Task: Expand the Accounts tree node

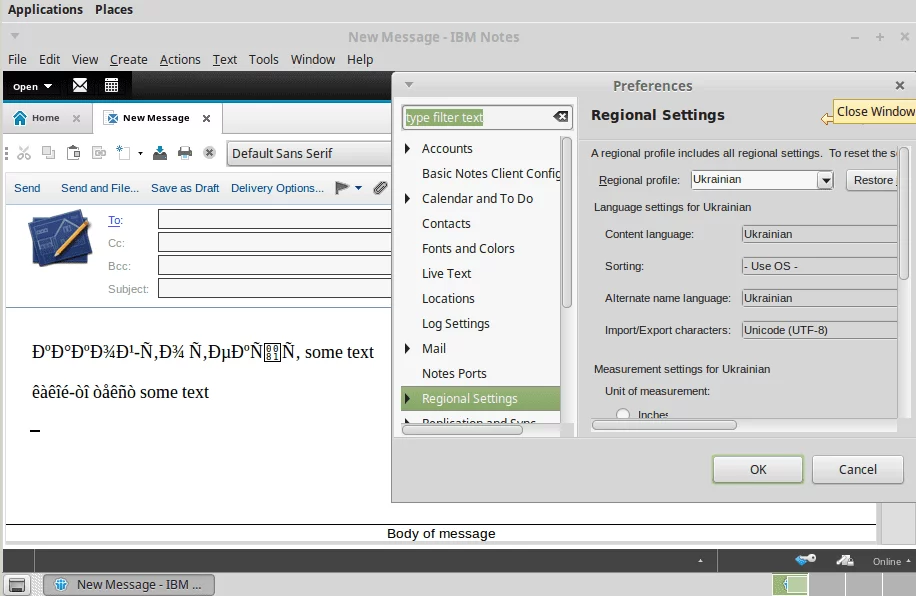Action: pos(407,149)
